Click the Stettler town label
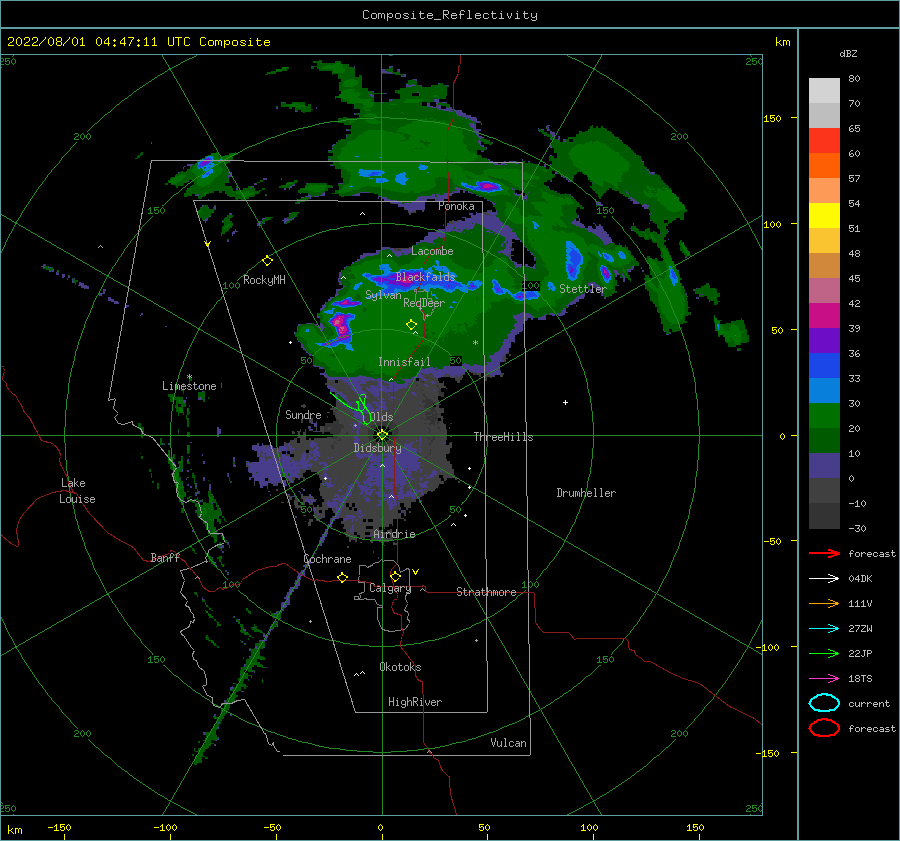The width and height of the screenshot is (900, 841). click(x=583, y=289)
